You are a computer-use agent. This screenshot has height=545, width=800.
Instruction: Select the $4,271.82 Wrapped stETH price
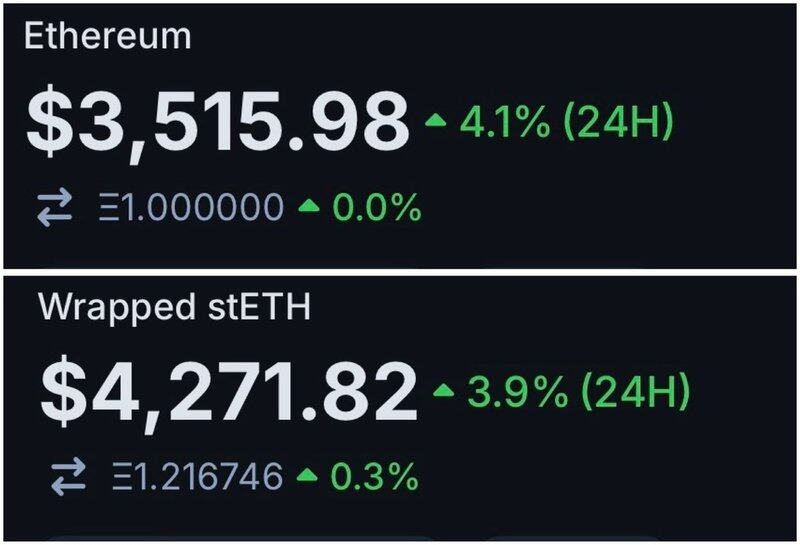227,391
